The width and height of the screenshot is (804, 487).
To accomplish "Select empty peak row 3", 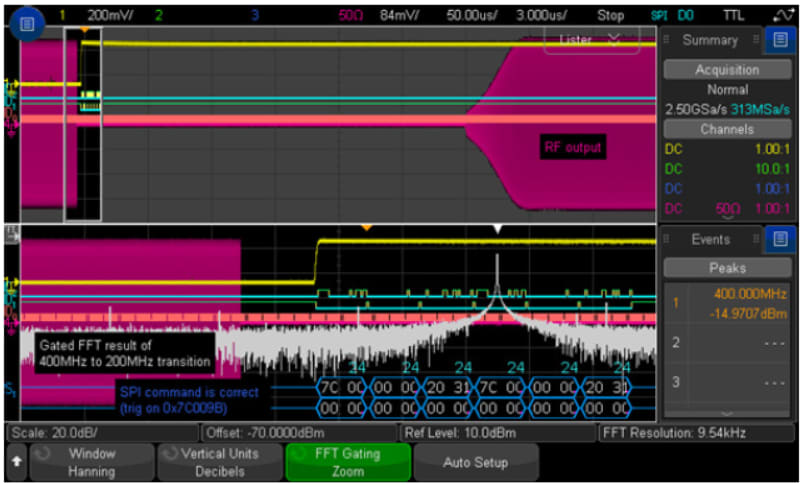I will click(727, 382).
